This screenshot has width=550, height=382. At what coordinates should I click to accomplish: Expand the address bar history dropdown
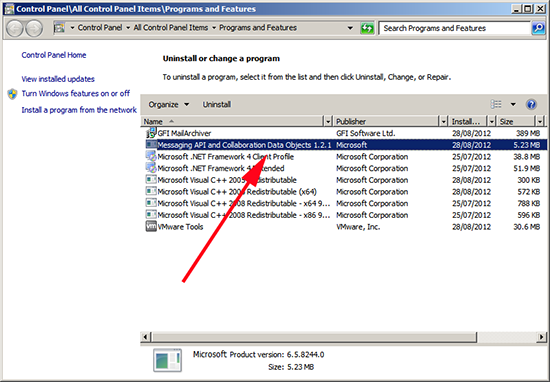(x=350, y=28)
